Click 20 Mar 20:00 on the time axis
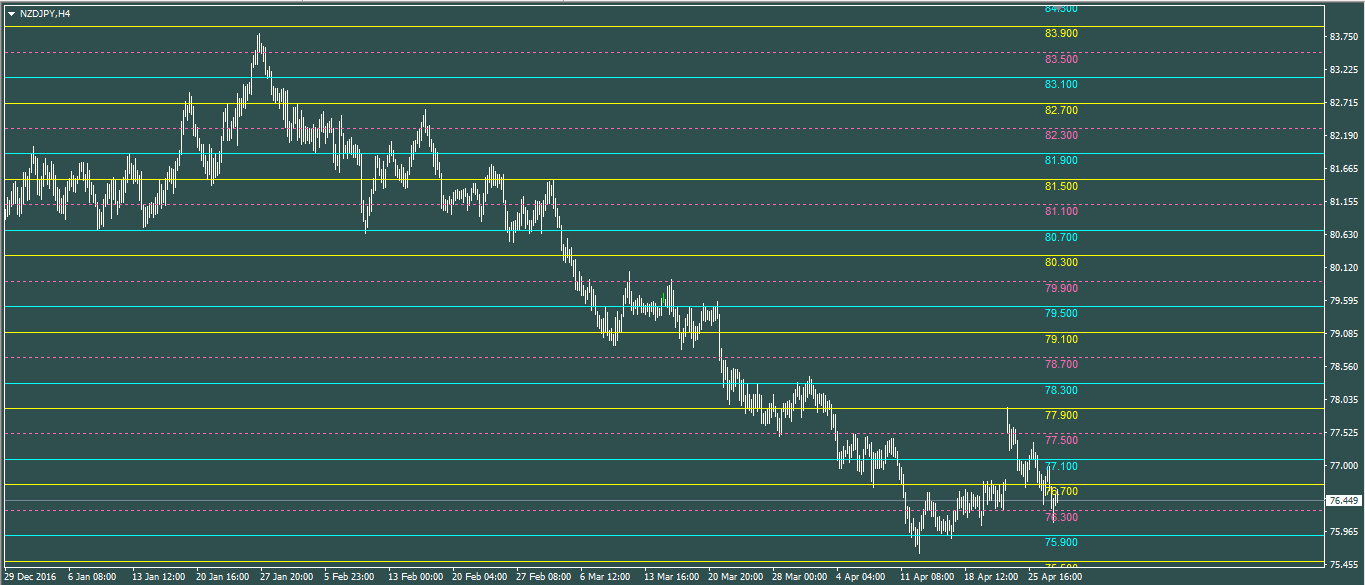This screenshot has height=585, width=1365. [735, 577]
